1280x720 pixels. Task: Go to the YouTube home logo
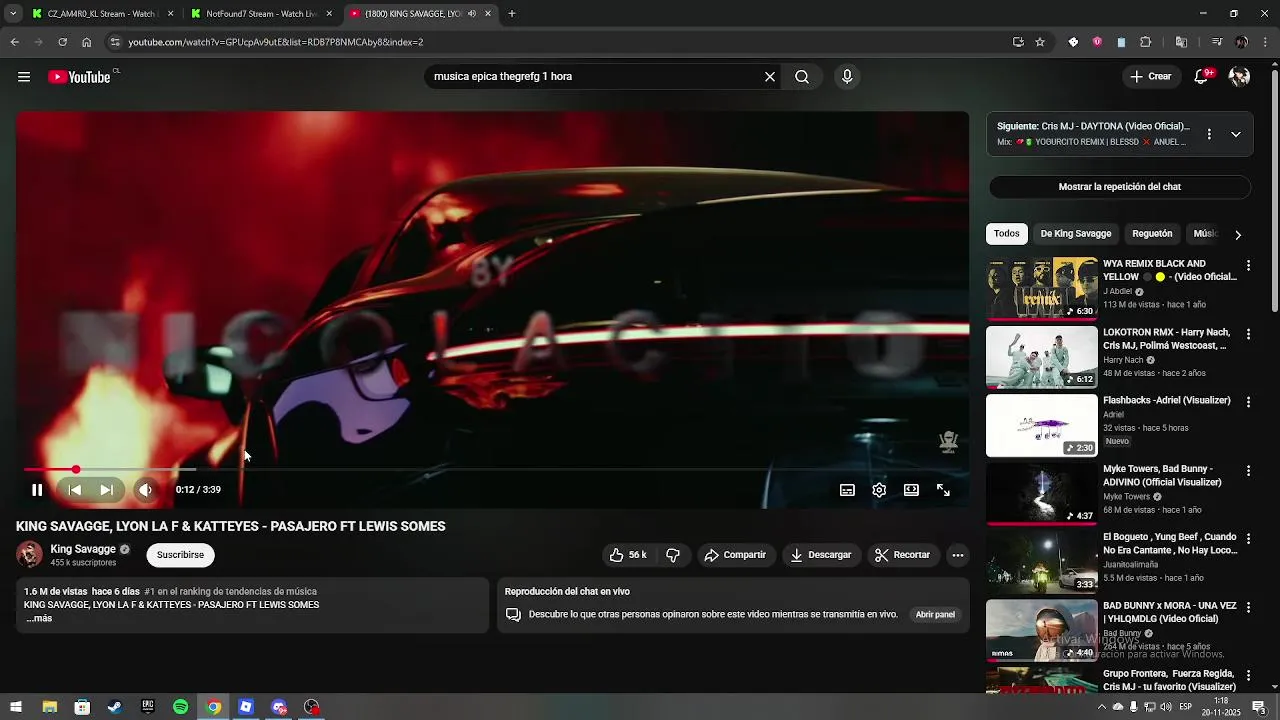(x=79, y=77)
